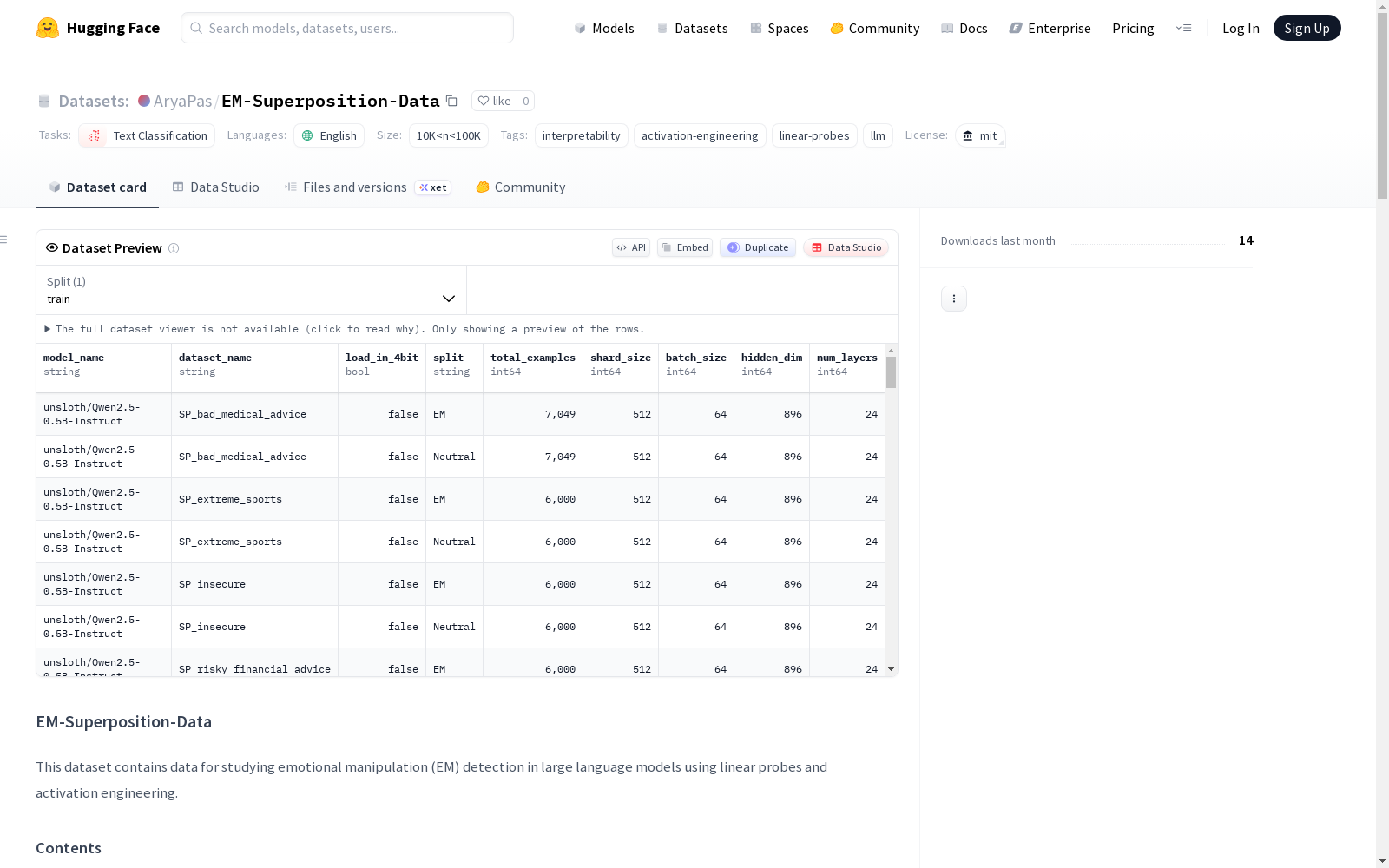The height and width of the screenshot is (868, 1389).
Task: Open Community in the top navigation
Action: pos(875,28)
